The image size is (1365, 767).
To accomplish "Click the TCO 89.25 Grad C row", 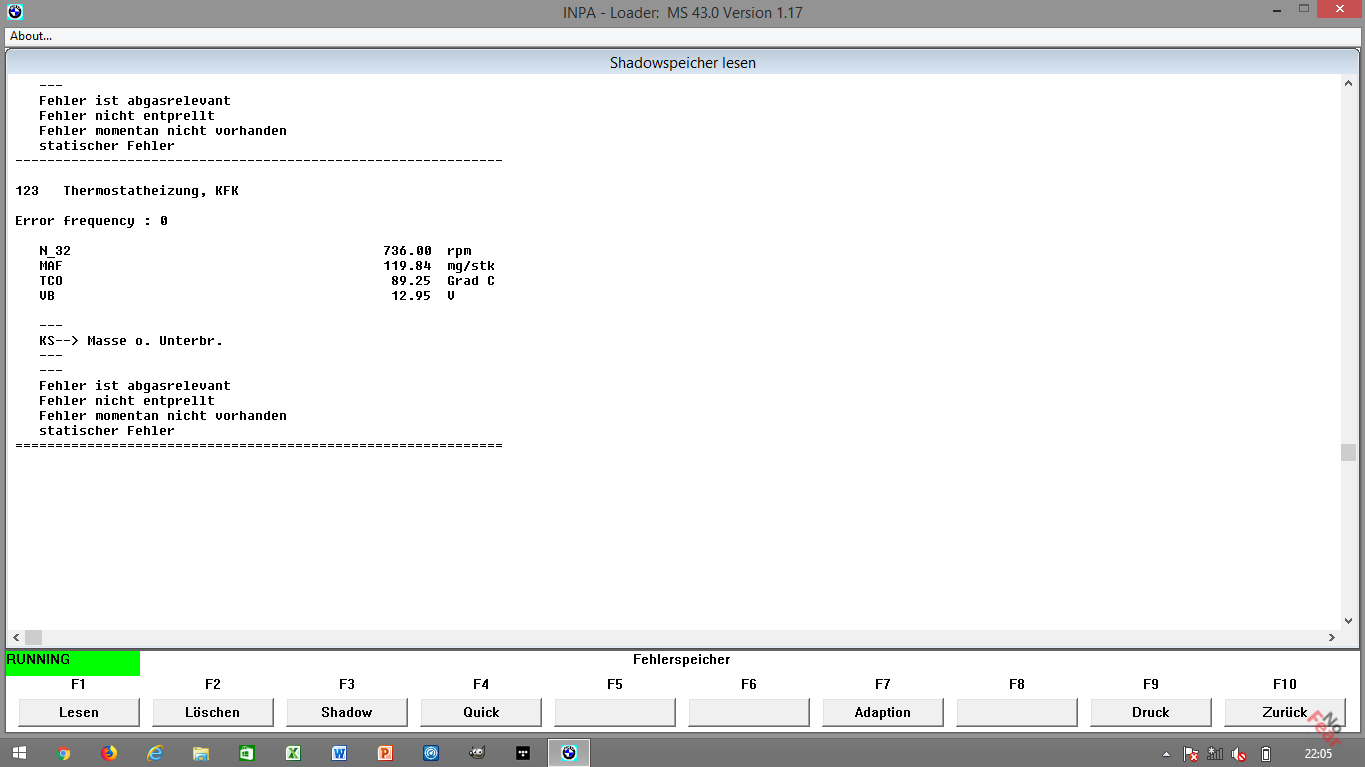I will [267, 281].
